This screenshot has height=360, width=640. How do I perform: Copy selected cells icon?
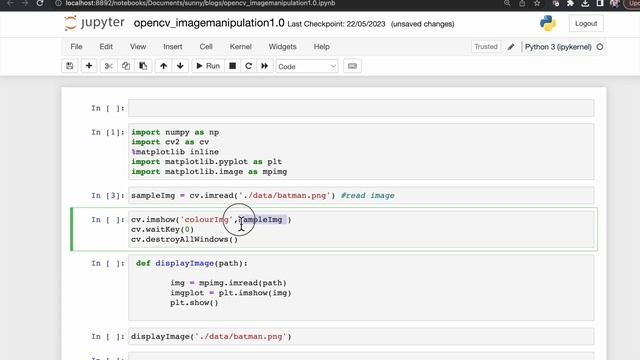pyautogui.click(x=126, y=66)
